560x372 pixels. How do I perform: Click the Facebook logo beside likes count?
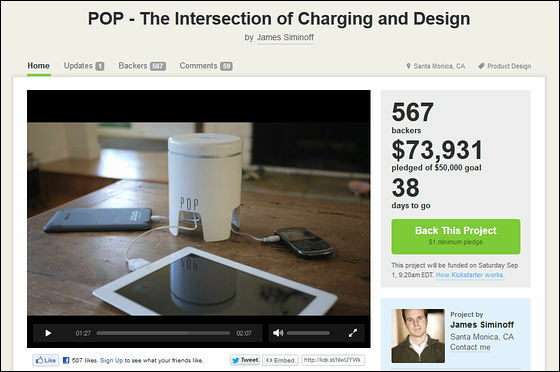(66, 360)
